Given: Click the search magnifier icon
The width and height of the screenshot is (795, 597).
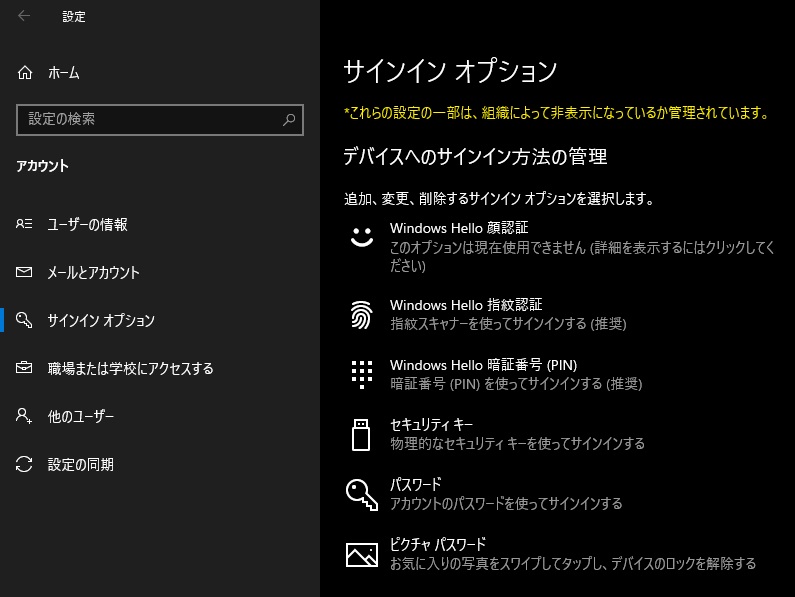Looking at the screenshot, I should 289,119.
